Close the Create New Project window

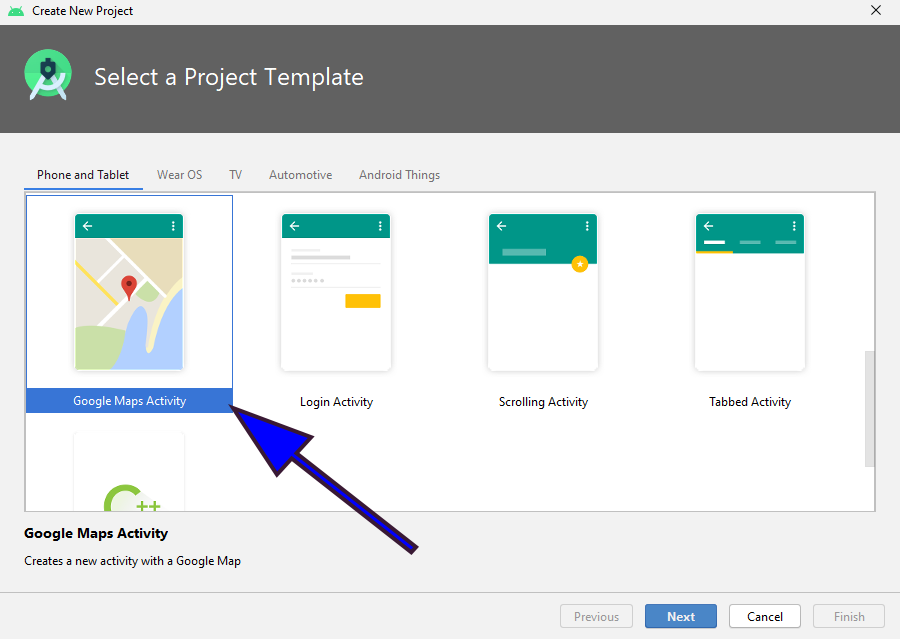pyautogui.click(x=876, y=10)
